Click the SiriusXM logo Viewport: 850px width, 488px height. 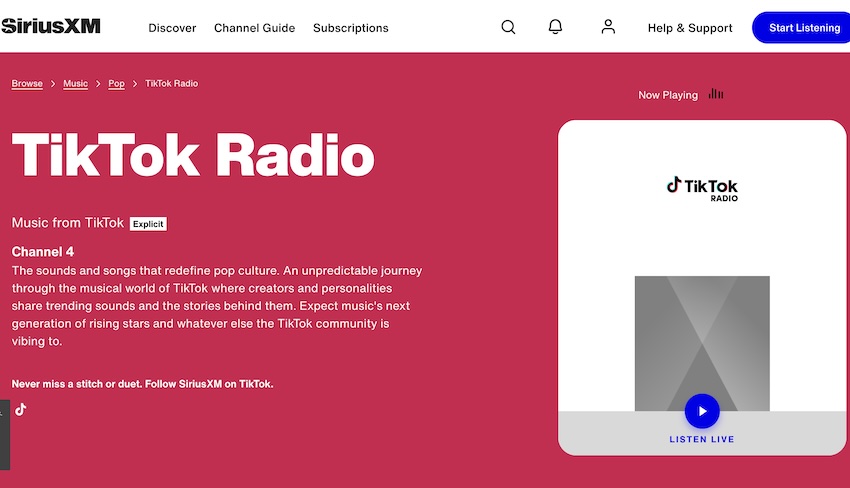tap(50, 27)
